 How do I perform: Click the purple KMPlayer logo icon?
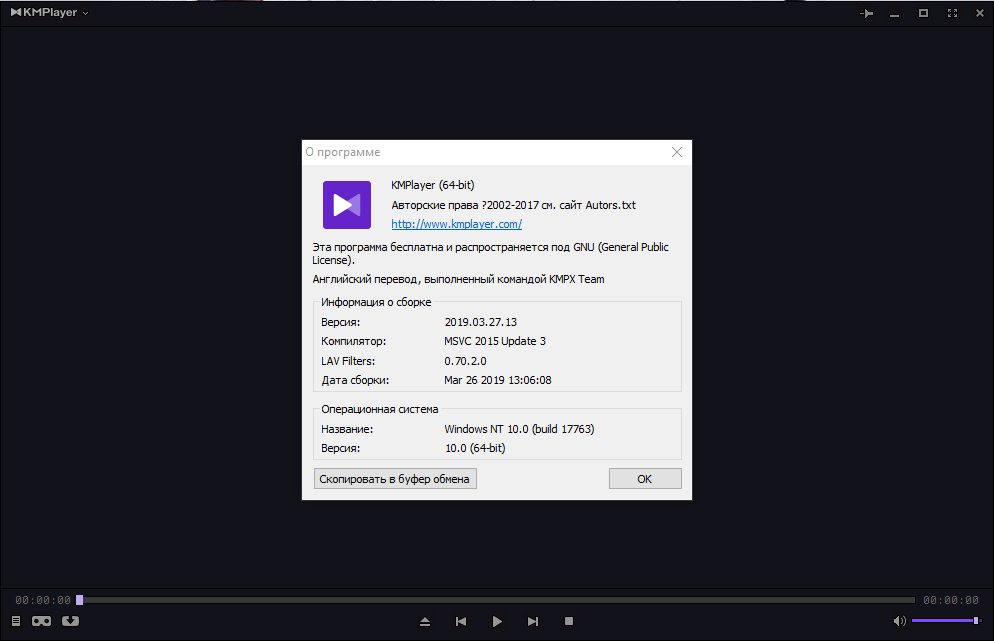(x=347, y=205)
